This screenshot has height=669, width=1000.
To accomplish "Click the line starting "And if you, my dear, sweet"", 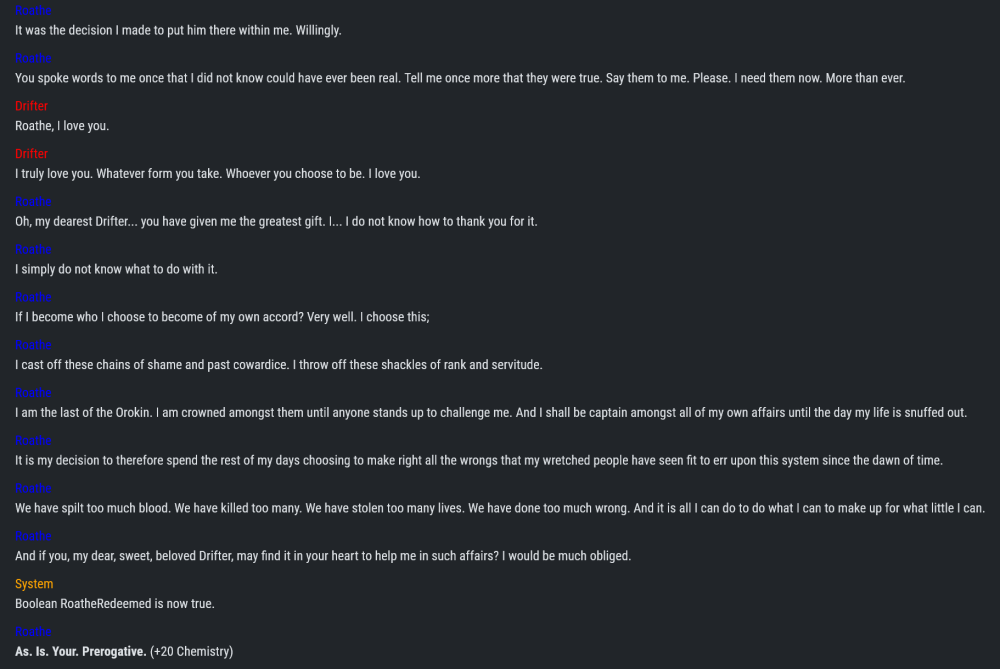I will 323,556.
